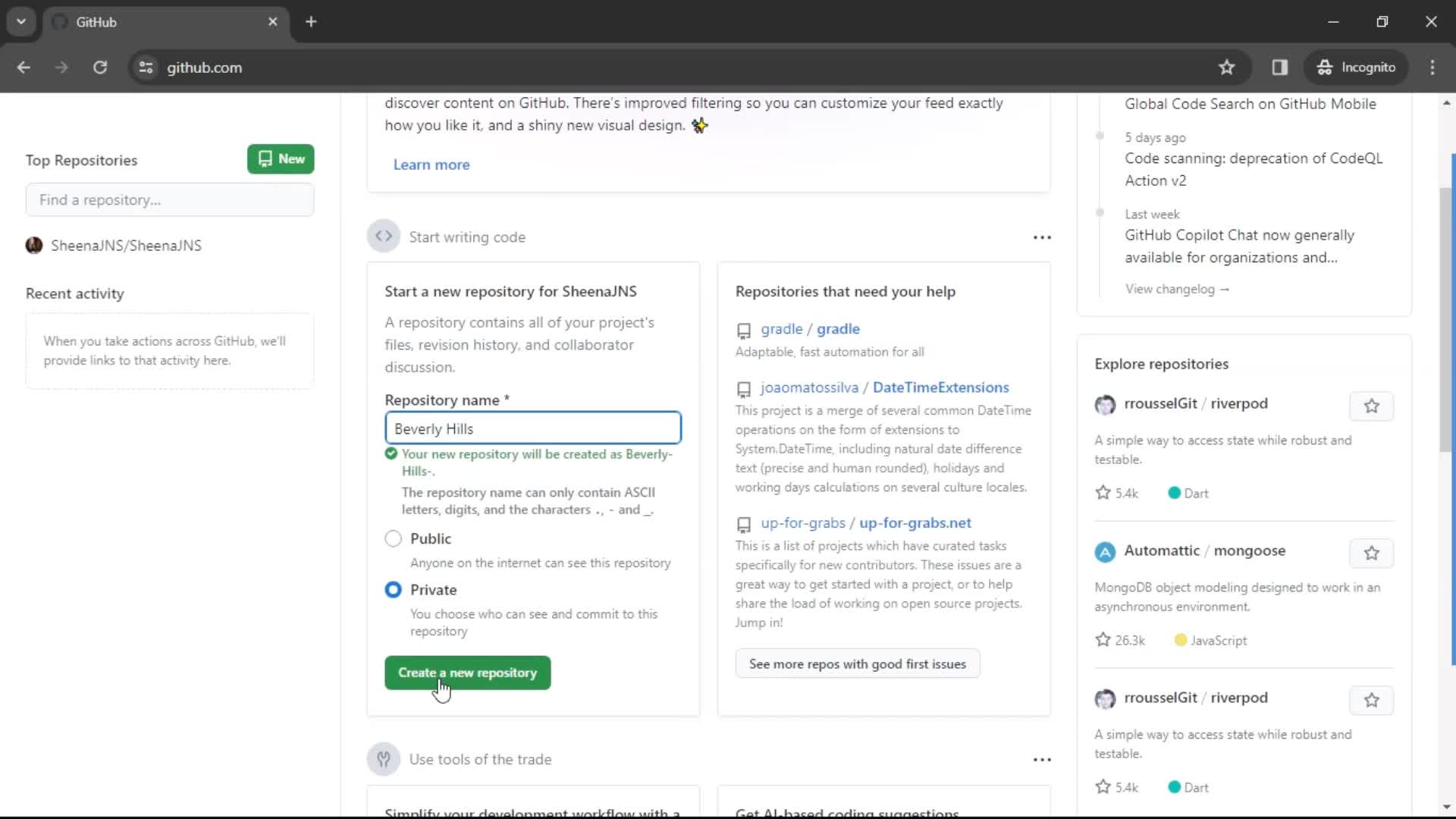Select the Public radio button
Screen dimensions: 1456x819
click(x=392, y=538)
